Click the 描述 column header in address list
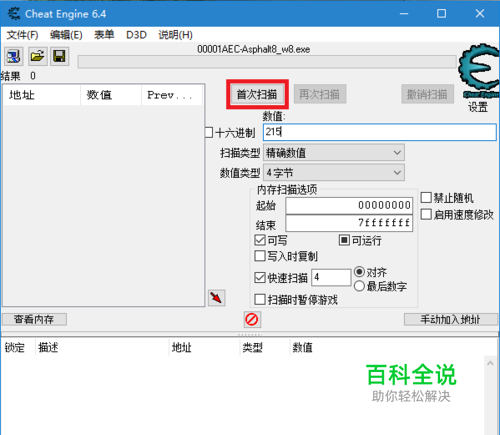 [x=102, y=348]
